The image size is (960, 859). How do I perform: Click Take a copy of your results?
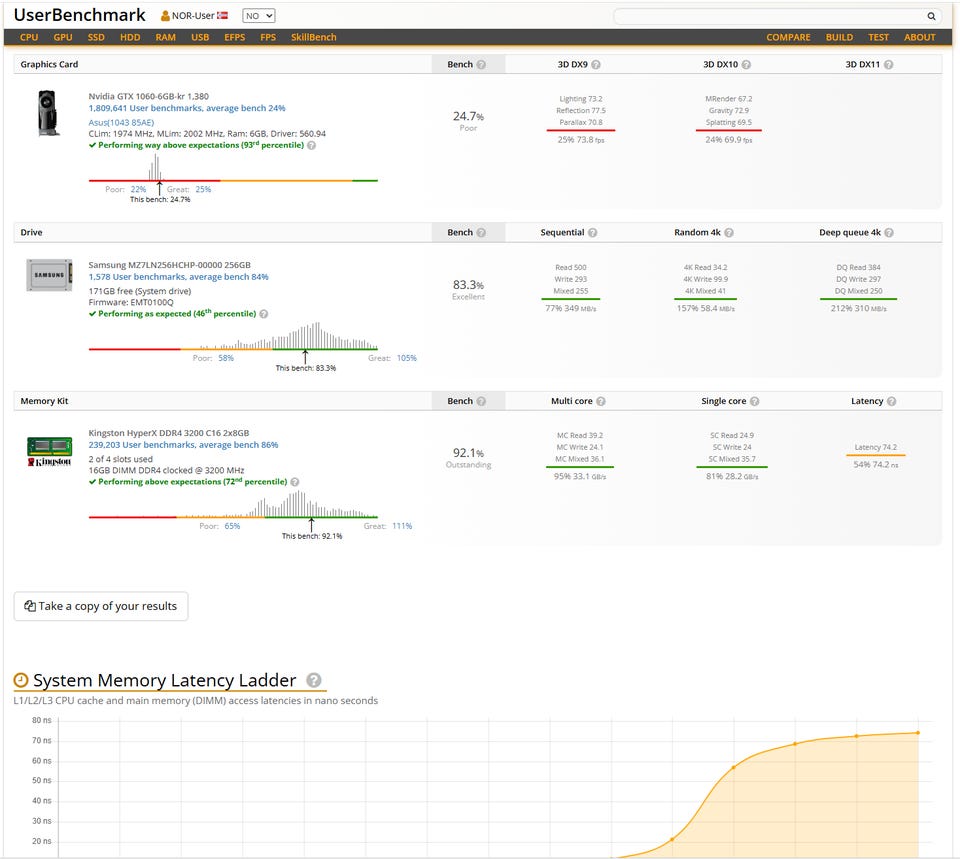(x=101, y=606)
